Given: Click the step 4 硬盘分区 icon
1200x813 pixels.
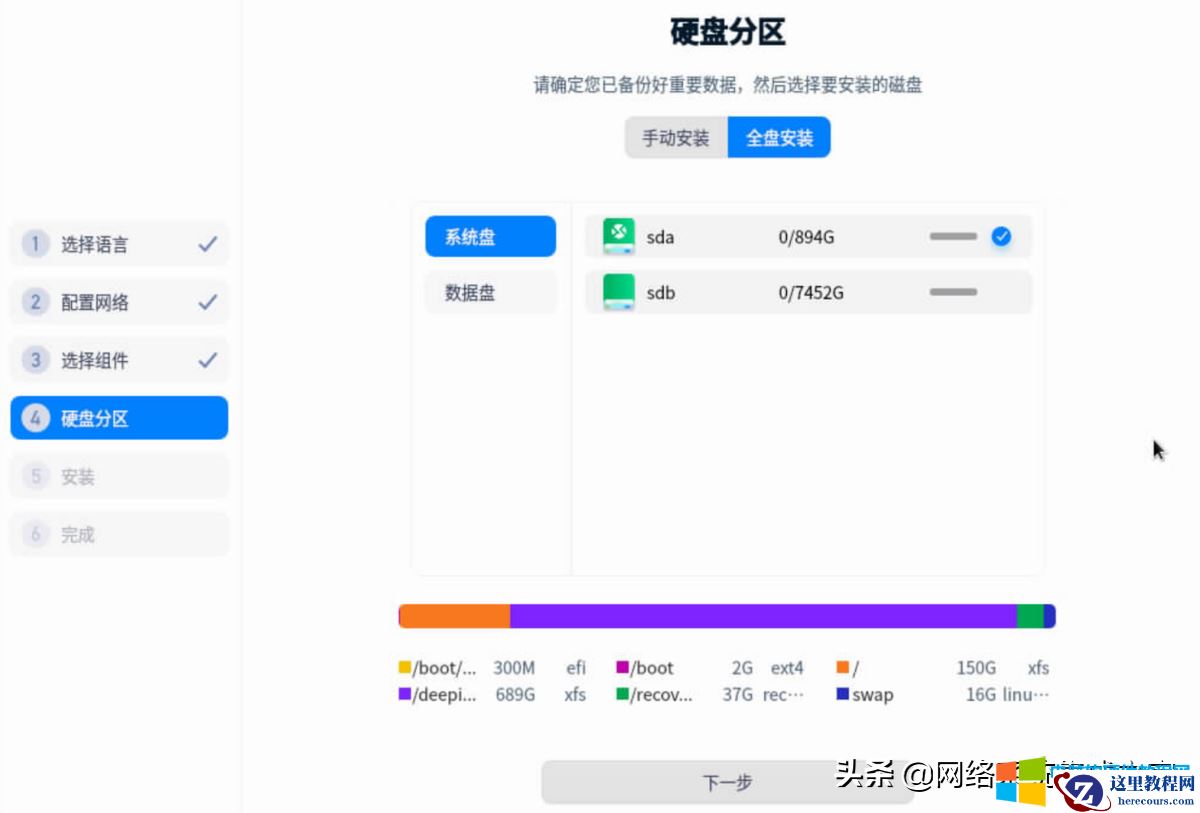Looking at the screenshot, I should [35, 417].
